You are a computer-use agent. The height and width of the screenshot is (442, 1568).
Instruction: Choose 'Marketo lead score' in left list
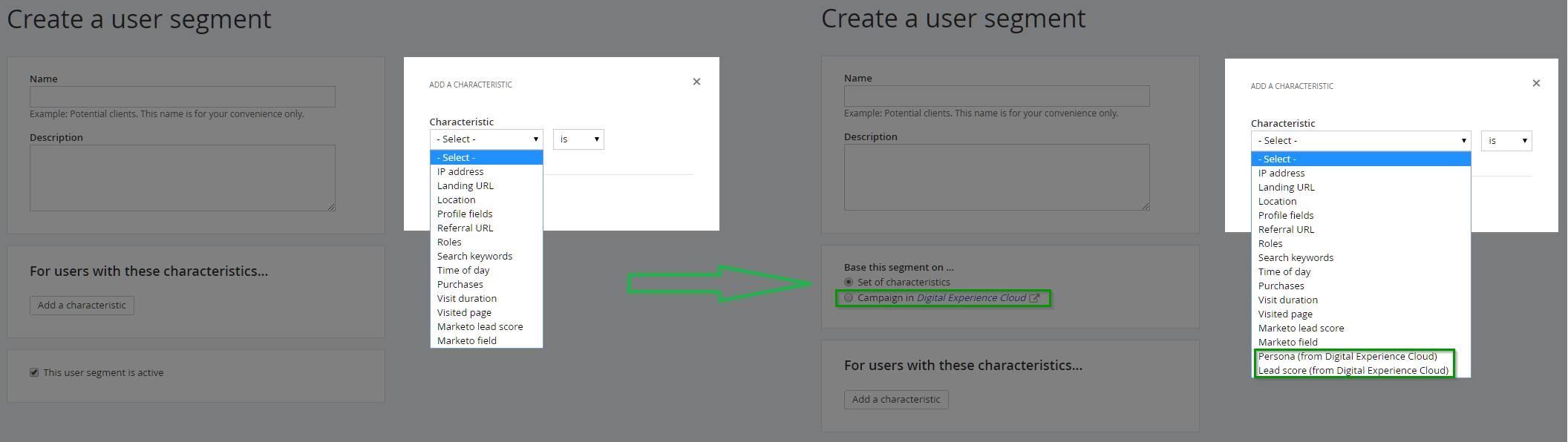480,327
